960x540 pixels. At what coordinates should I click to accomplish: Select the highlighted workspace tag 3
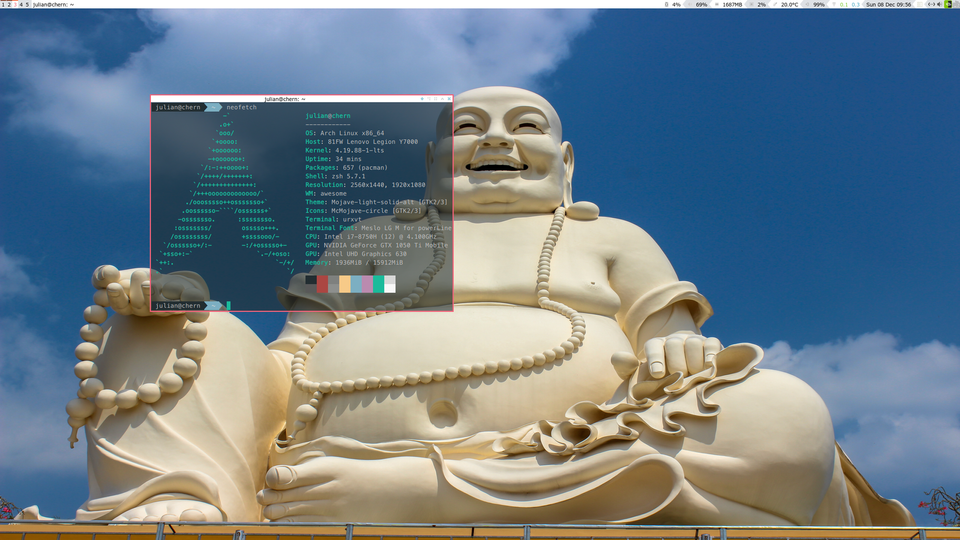pos(15,4)
